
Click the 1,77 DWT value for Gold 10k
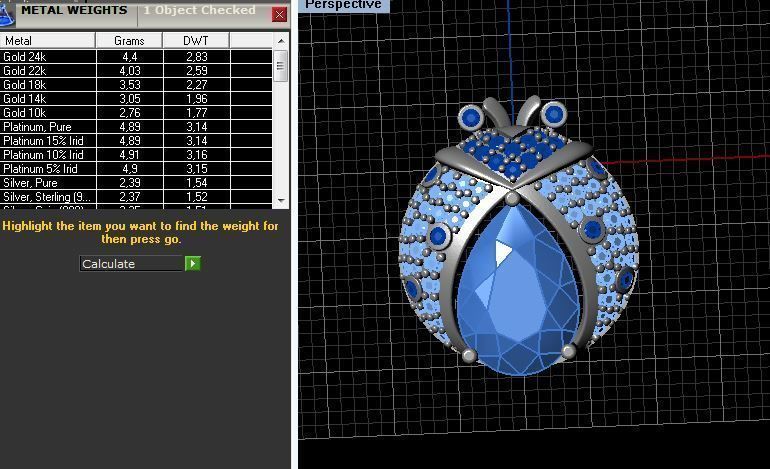[x=197, y=112]
